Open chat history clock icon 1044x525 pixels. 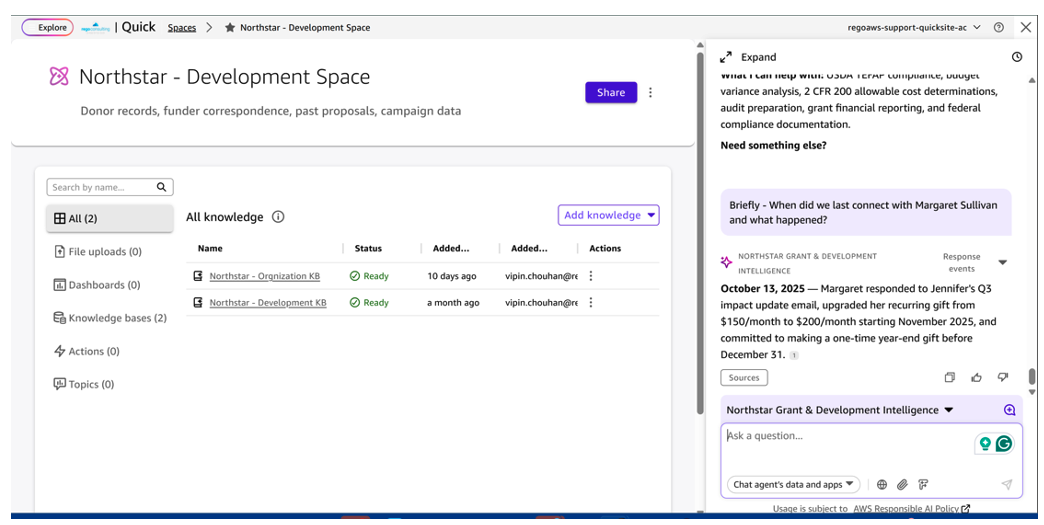point(1017,57)
